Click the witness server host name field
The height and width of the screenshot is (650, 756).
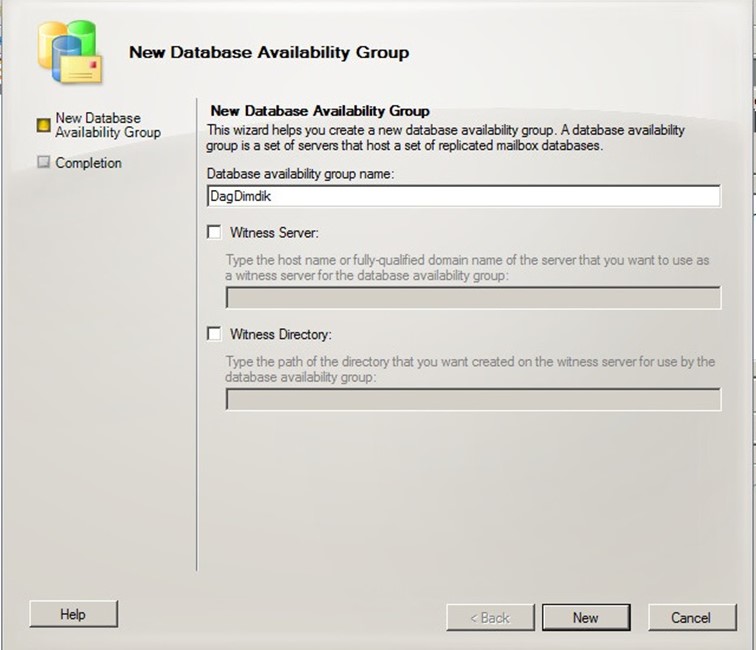tap(473, 298)
